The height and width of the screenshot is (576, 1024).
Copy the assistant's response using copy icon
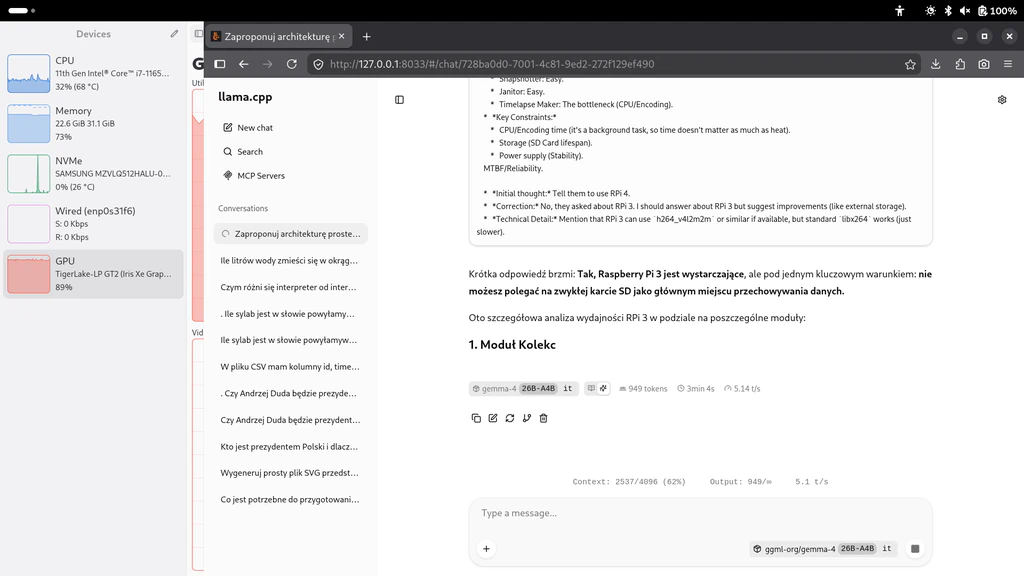coord(476,418)
